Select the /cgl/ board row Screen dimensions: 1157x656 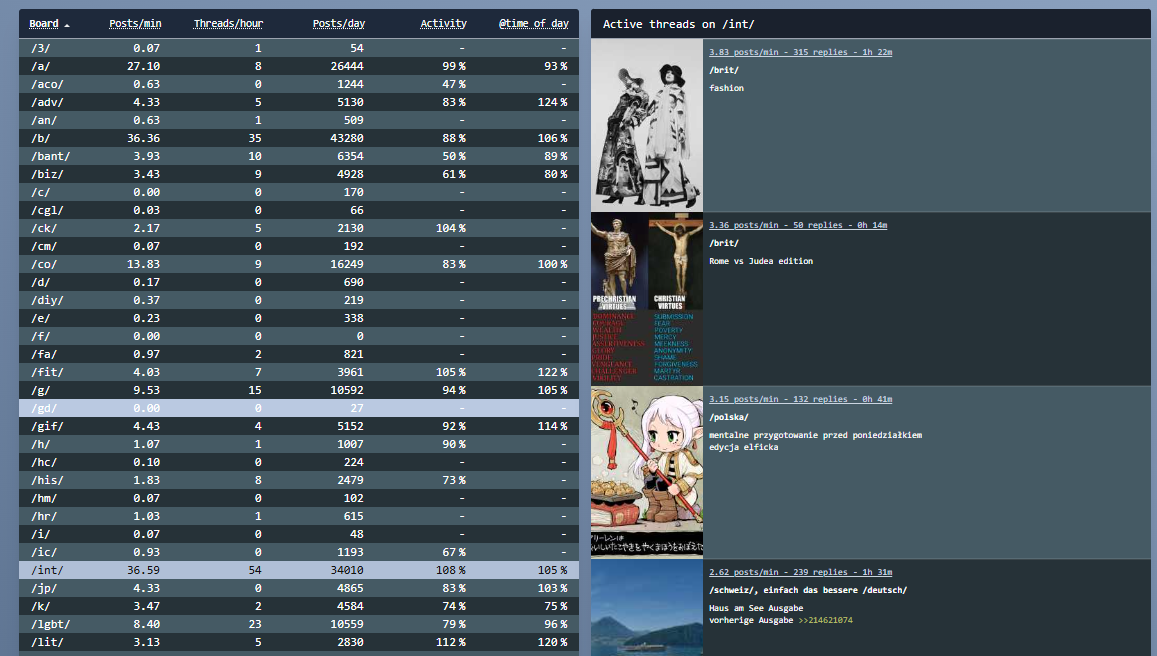[x=299, y=210]
